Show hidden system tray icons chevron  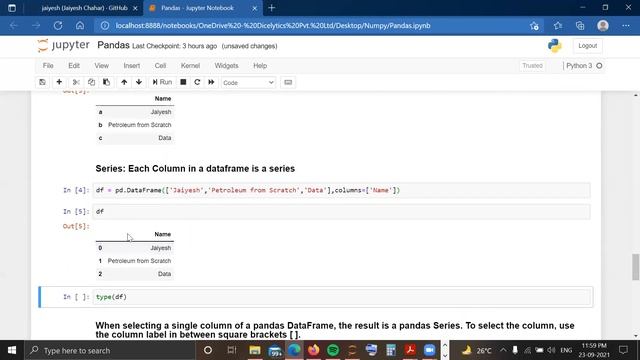503,350
